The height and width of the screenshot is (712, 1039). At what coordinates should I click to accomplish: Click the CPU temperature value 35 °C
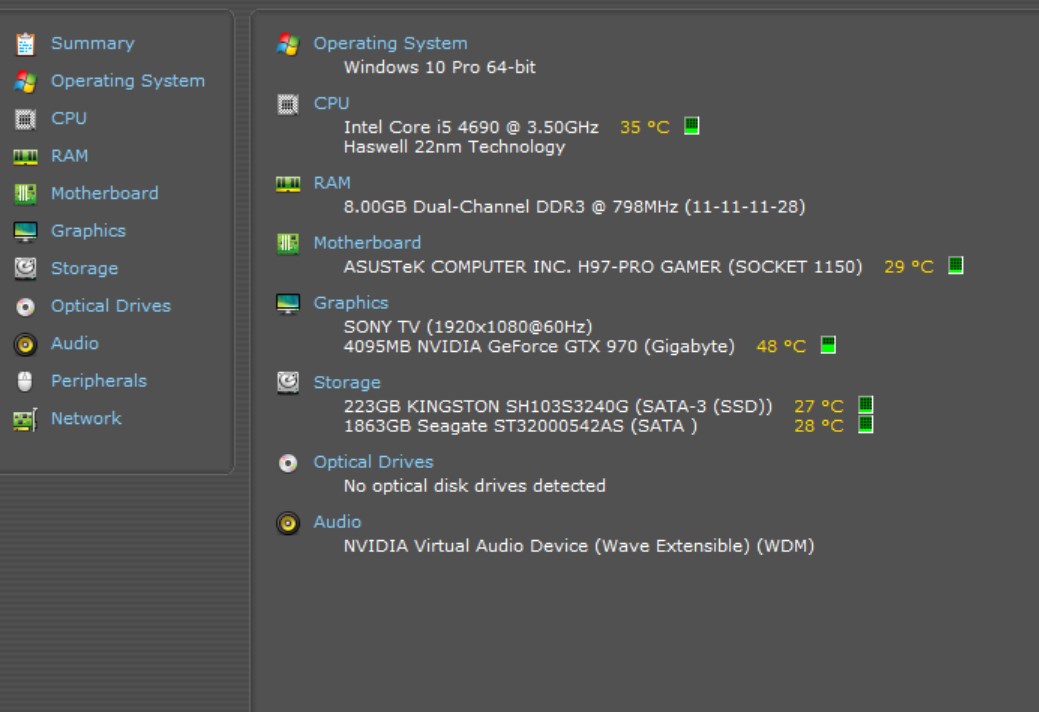pyautogui.click(x=645, y=127)
